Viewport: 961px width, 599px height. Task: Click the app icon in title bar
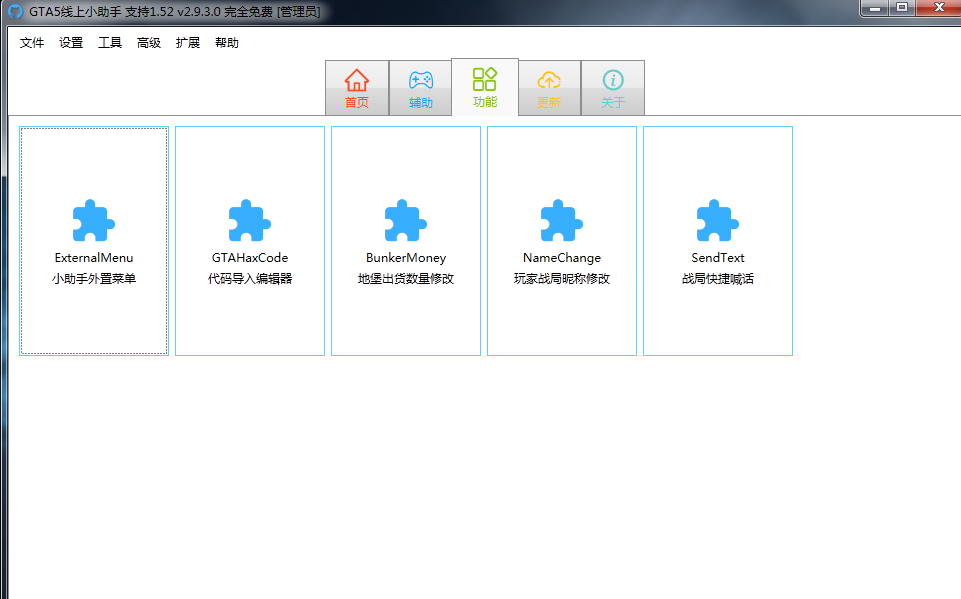point(15,11)
